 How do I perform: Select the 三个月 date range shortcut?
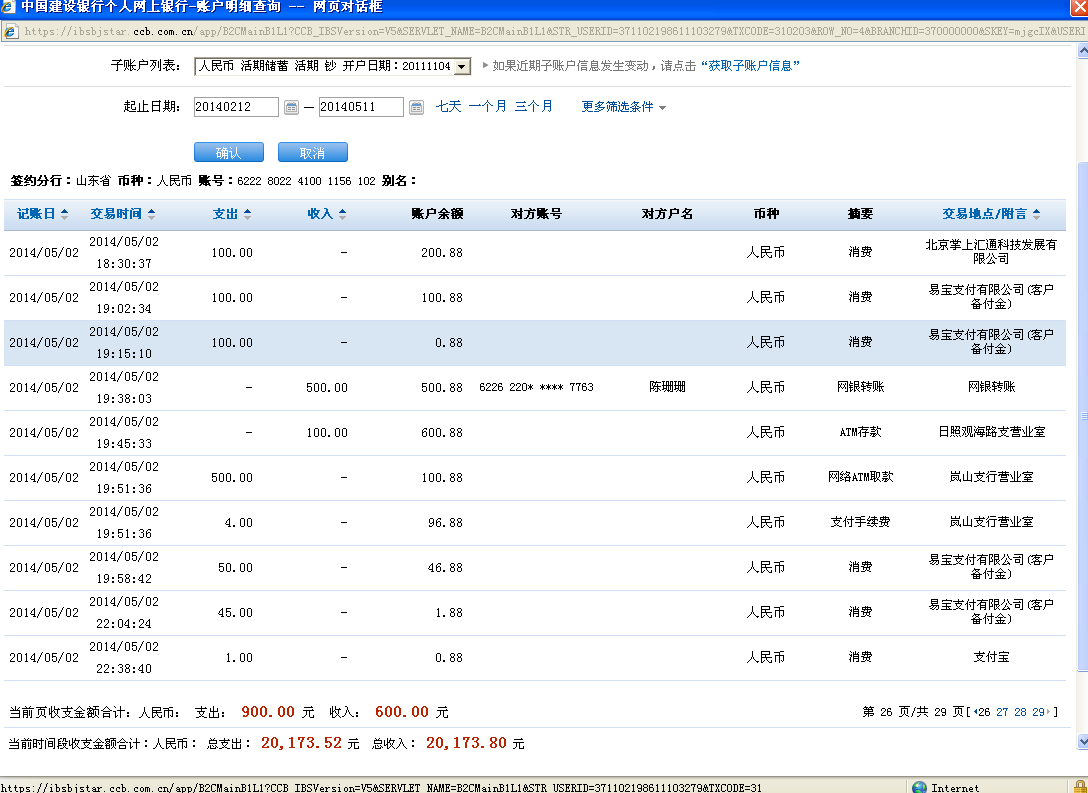[533, 106]
